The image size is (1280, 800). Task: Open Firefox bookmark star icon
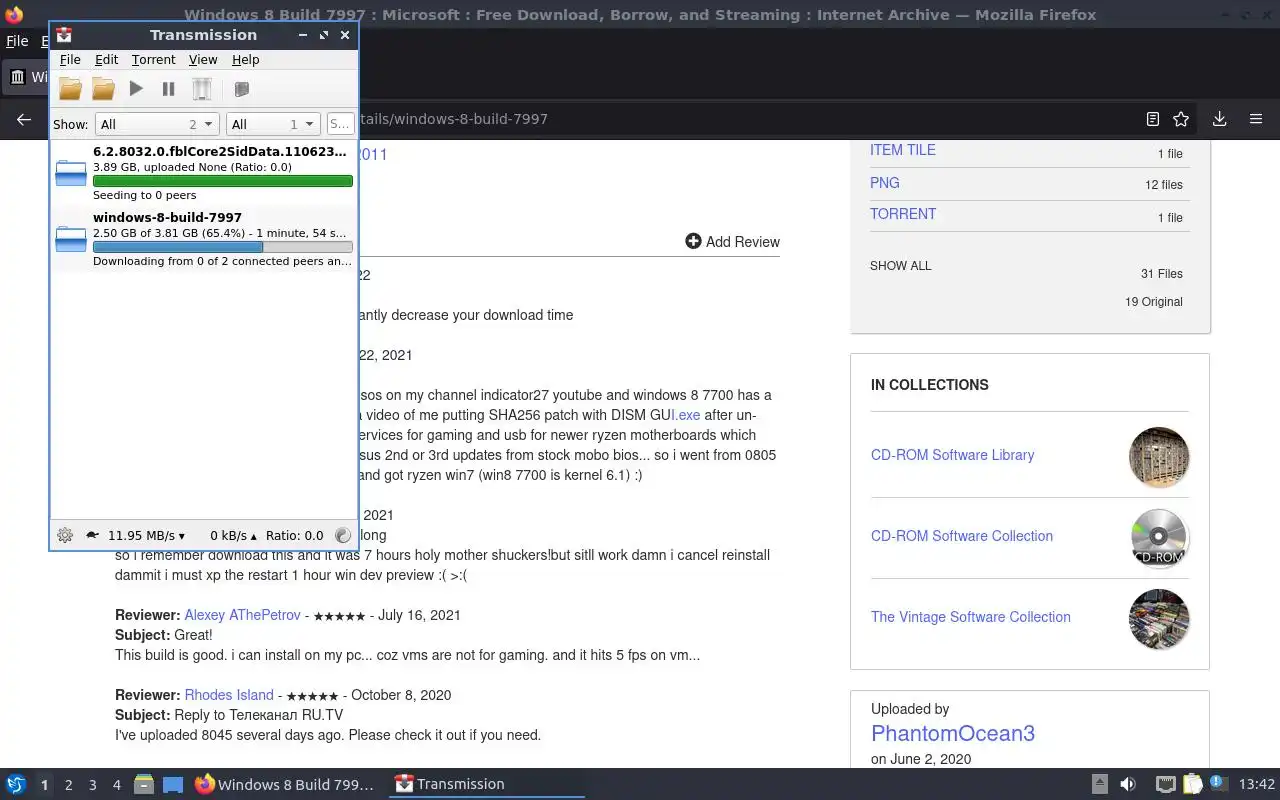[x=1181, y=119]
